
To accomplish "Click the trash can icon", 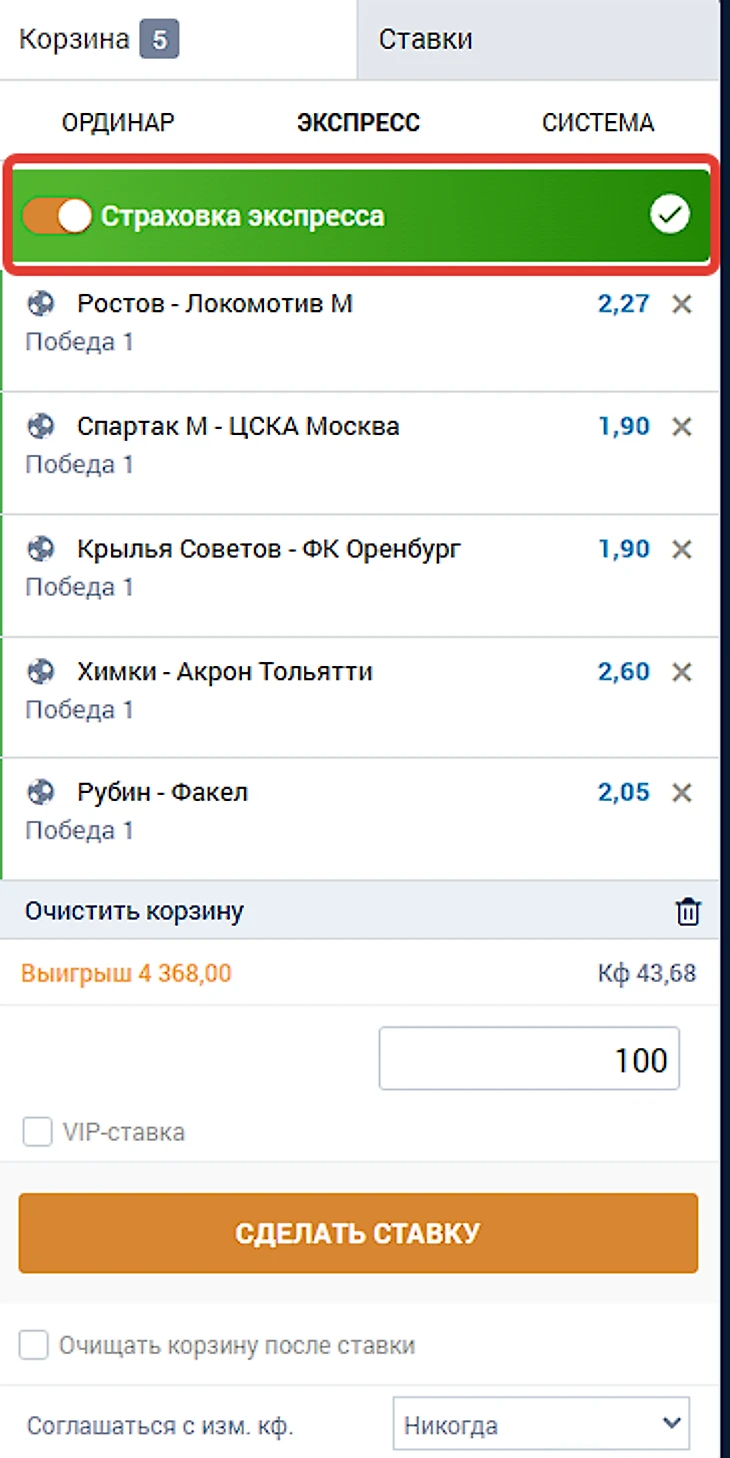I will coord(688,912).
